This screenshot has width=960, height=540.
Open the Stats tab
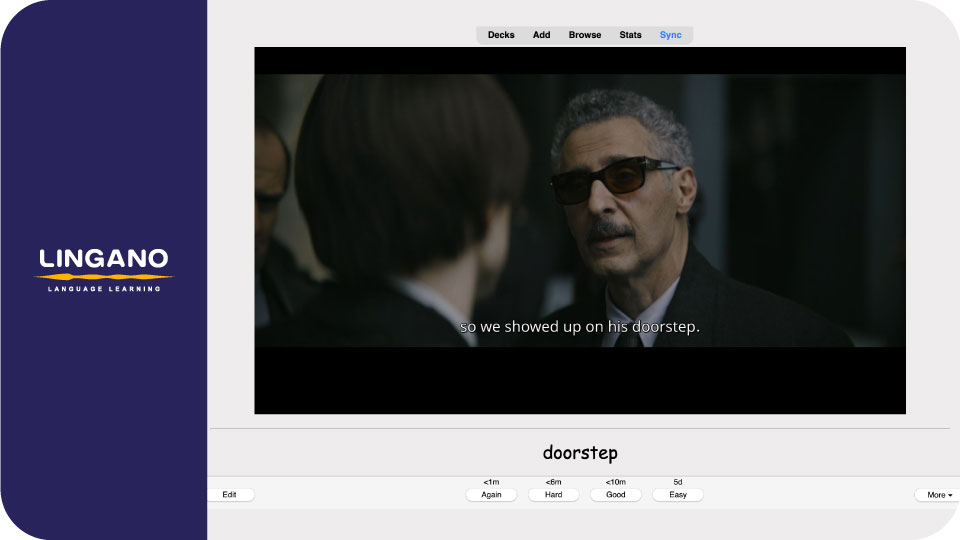point(630,35)
